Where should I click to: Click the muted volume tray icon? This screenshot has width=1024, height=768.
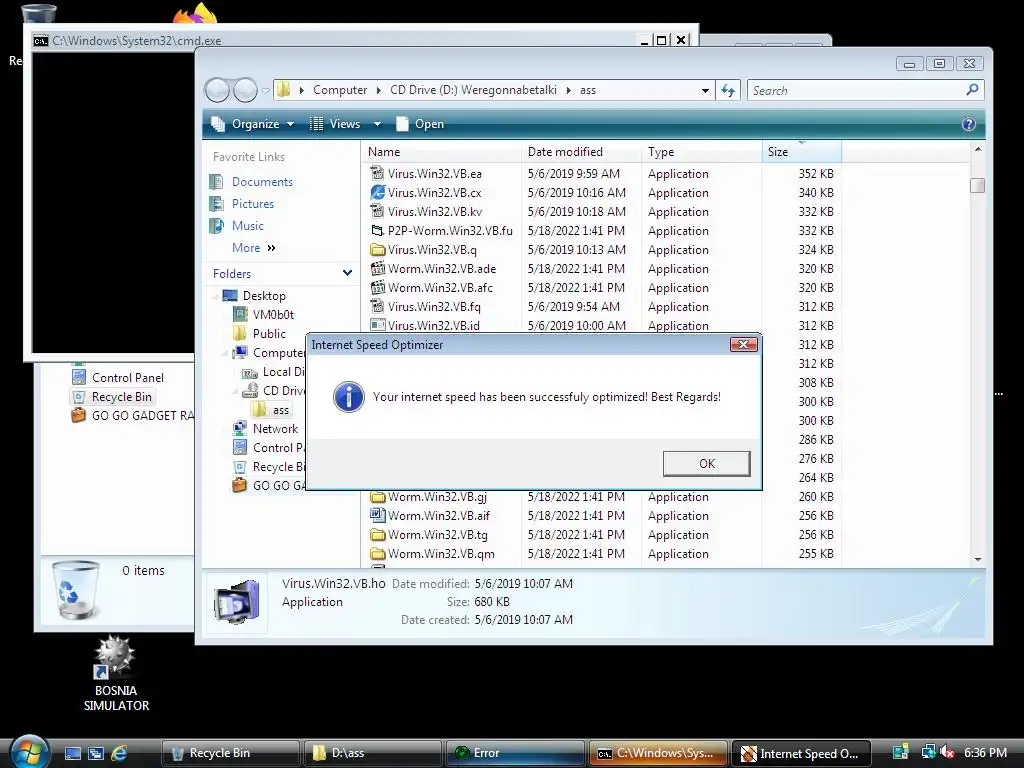947,752
